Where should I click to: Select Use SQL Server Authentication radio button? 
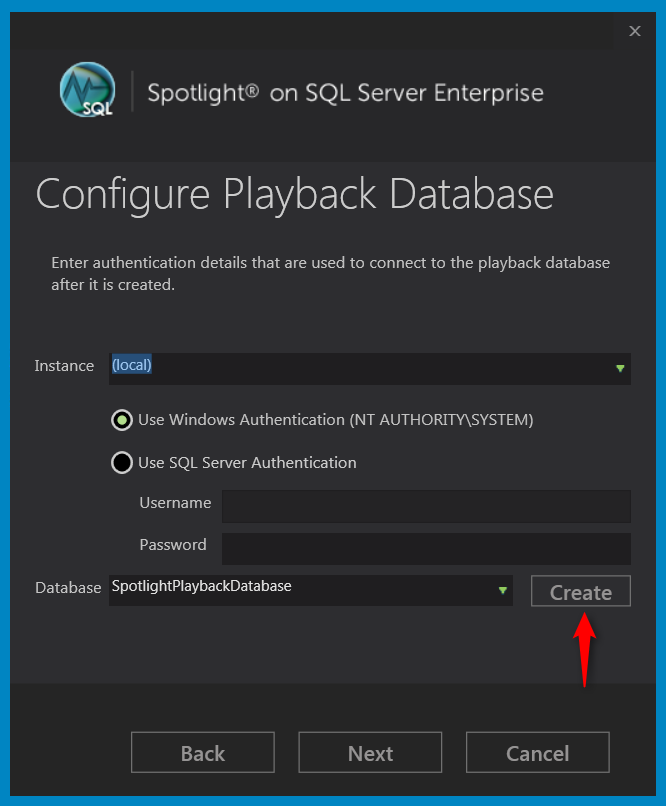pyautogui.click(x=122, y=463)
